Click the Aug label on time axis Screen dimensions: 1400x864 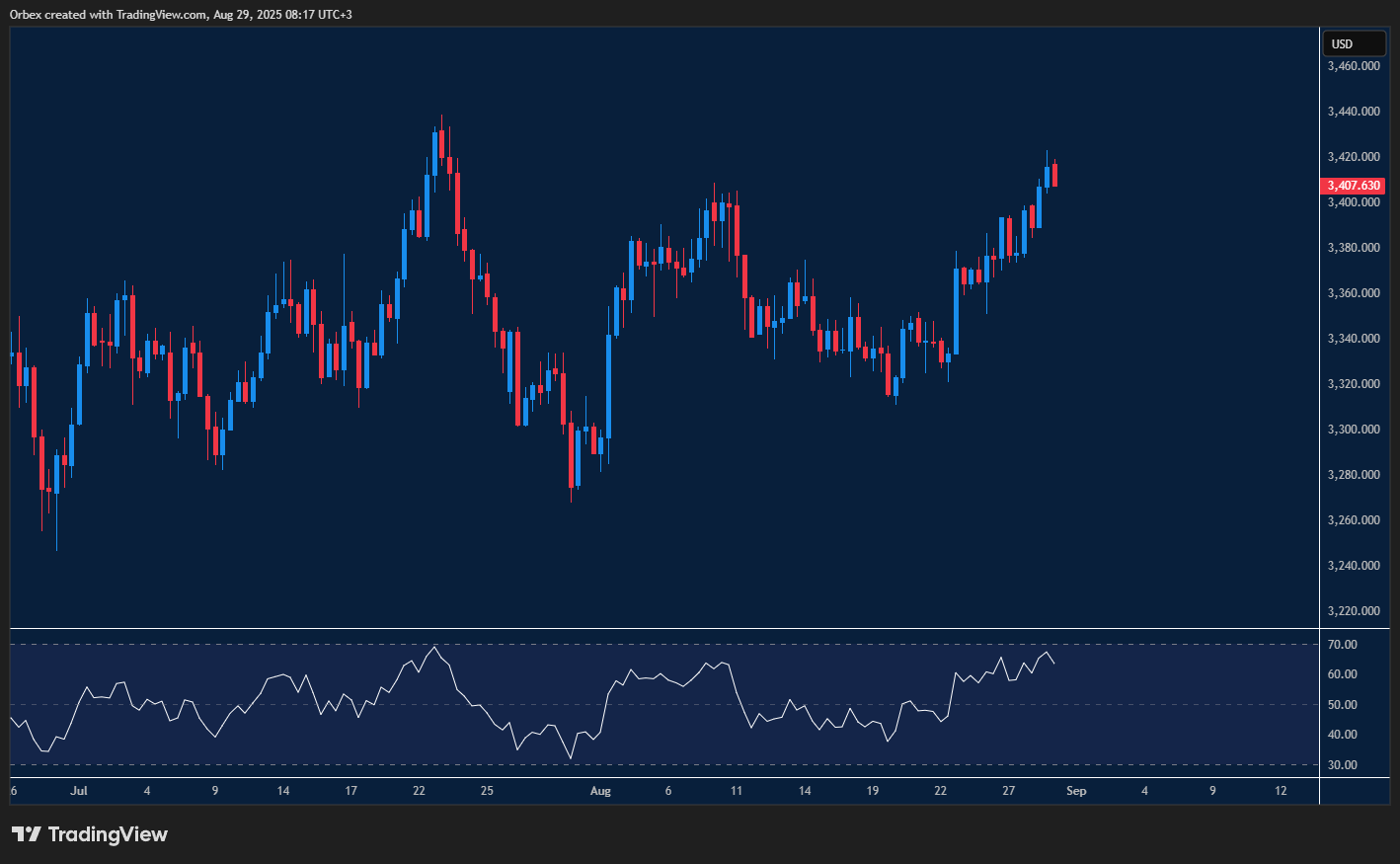click(x=600, y=791)
